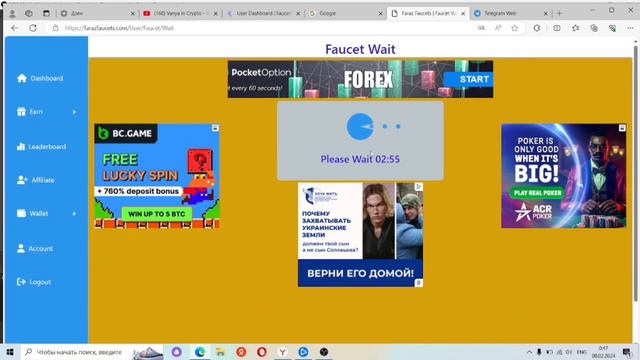
Task: Add page to favorites star
Action: [x=515, y=28]
